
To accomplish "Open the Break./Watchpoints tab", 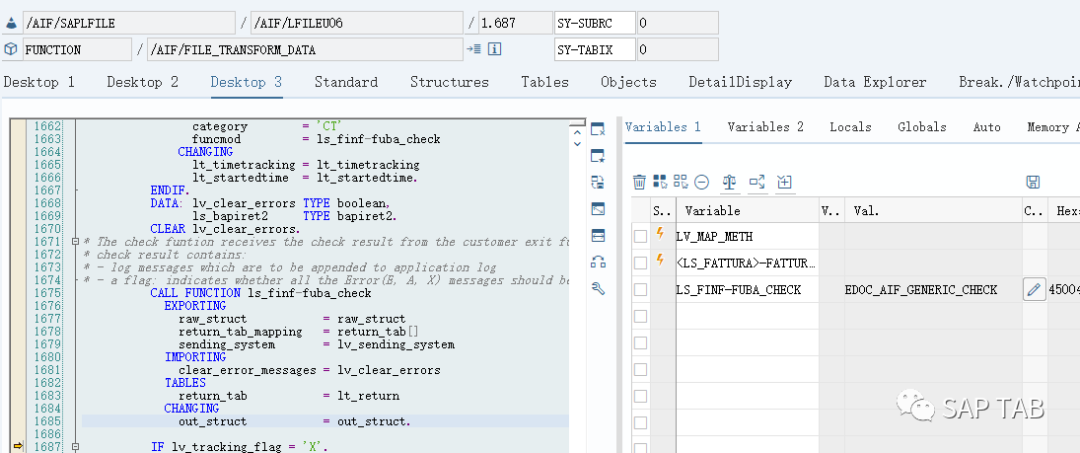I will pyautogui.click(x=1019, y=82).
